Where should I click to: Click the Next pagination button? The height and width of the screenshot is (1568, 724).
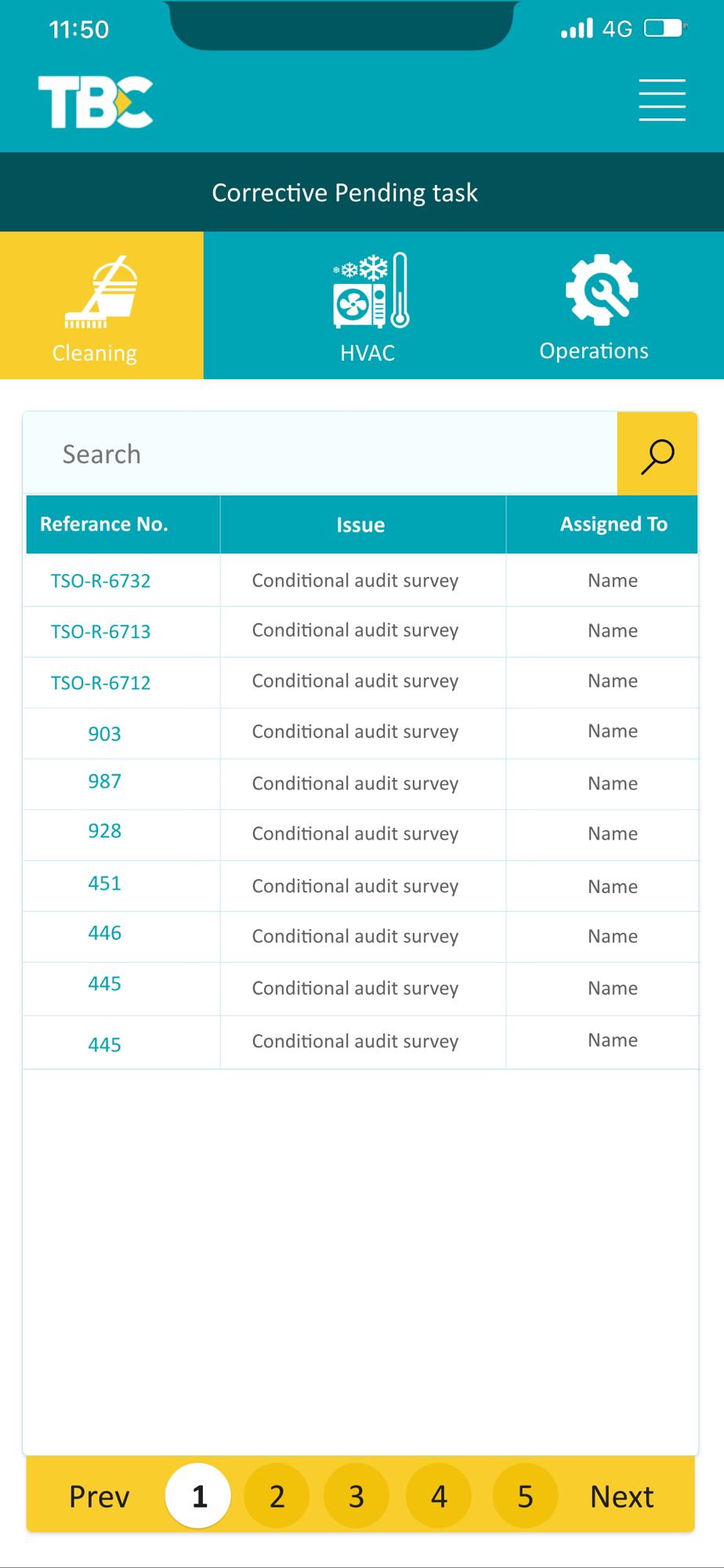[622, 1497]
